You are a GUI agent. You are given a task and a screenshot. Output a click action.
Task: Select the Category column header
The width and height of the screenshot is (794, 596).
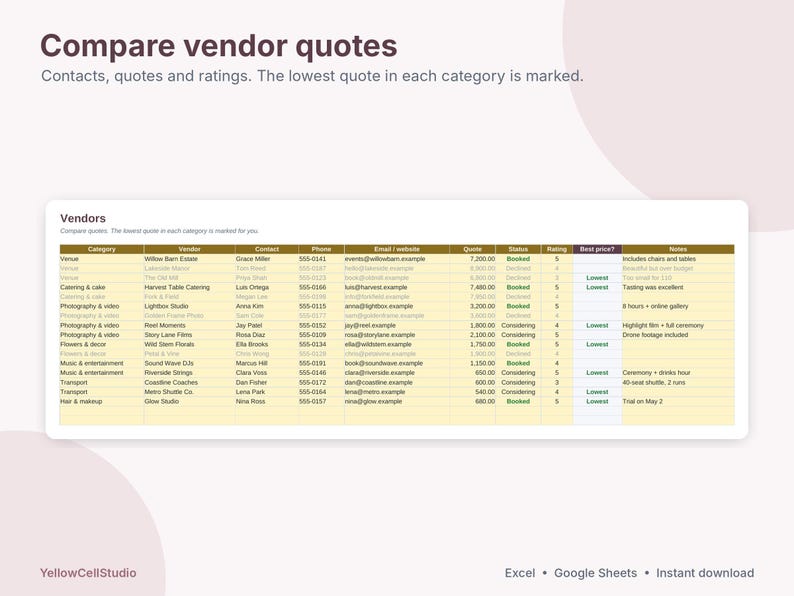(102, 249)
